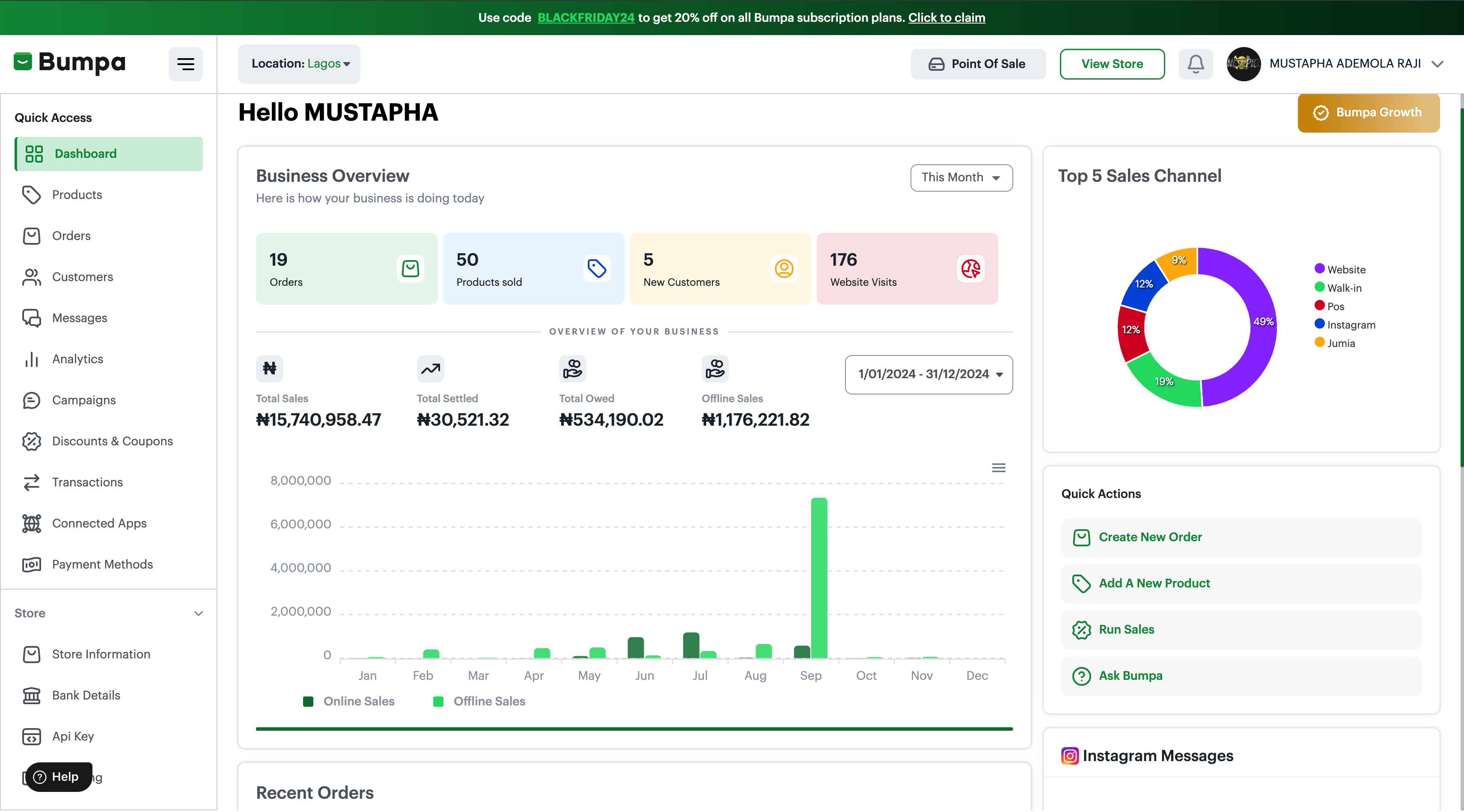The height and width of the screenshot is (812, 1464).
Task: Click the Api Key code icon
Action: (31, 736)
